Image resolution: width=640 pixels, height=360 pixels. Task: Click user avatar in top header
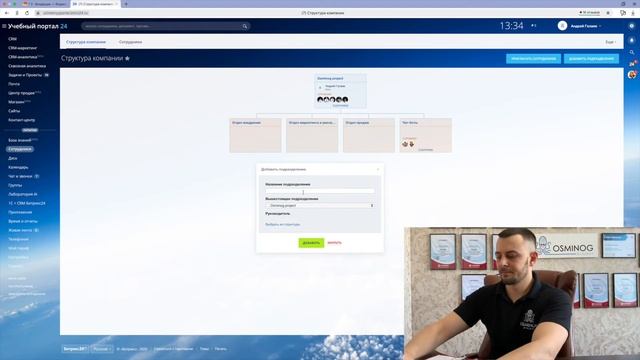click(x=562, y=26)
